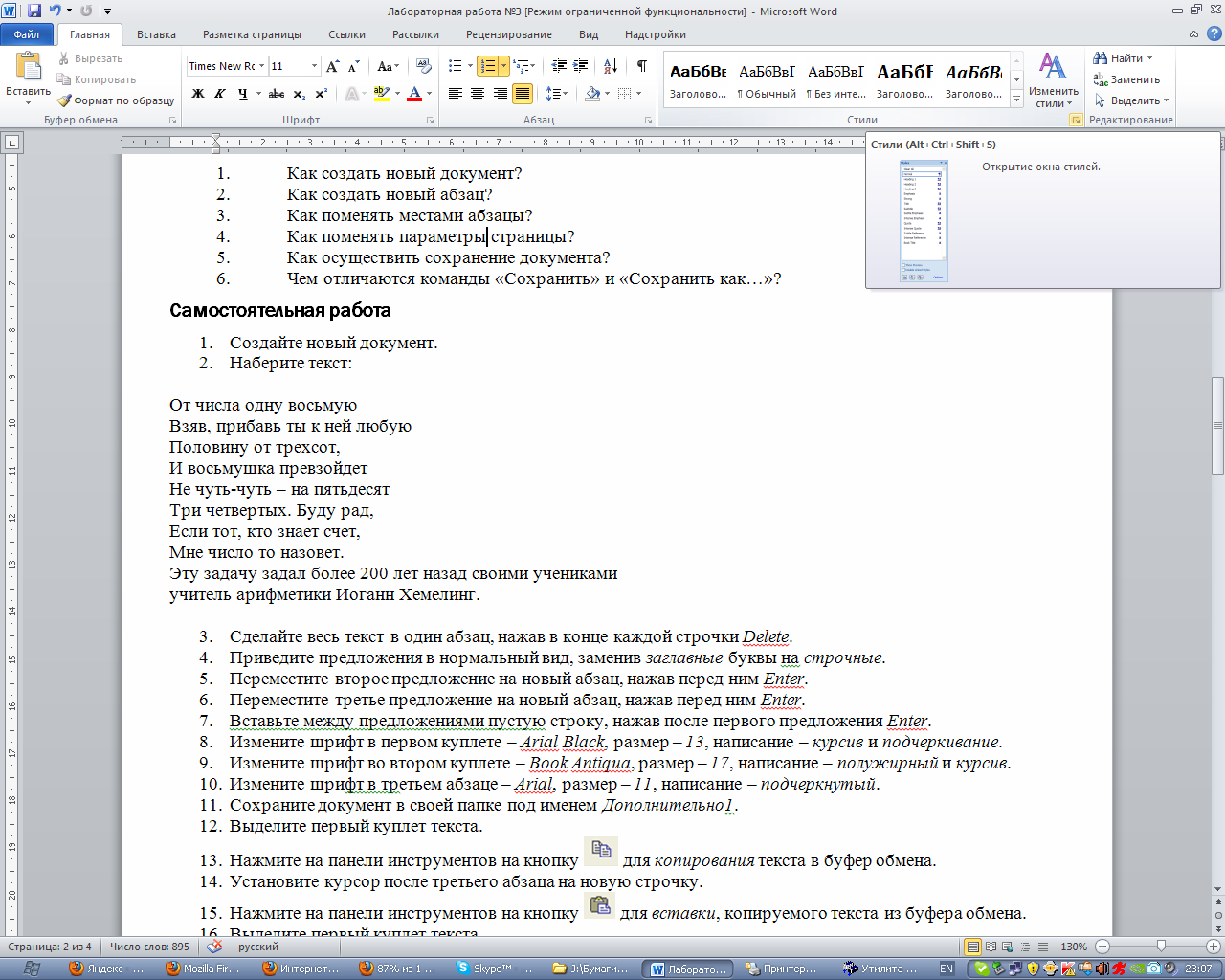
Task: Switch to Print Layout view in status bar
Action: click(973, 947)
